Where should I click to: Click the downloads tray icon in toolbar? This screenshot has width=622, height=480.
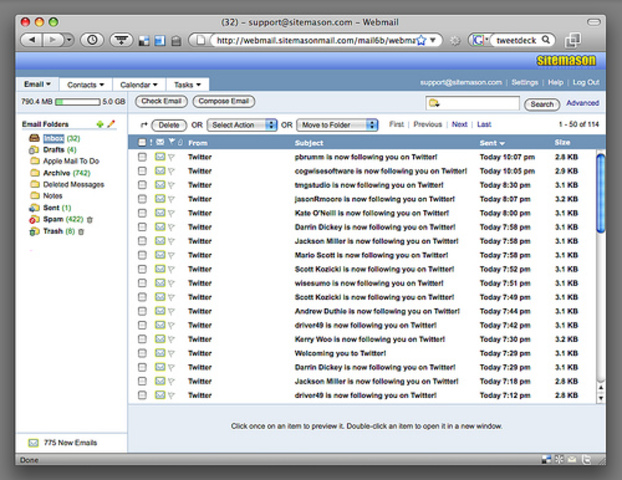(x=121, y=40)
